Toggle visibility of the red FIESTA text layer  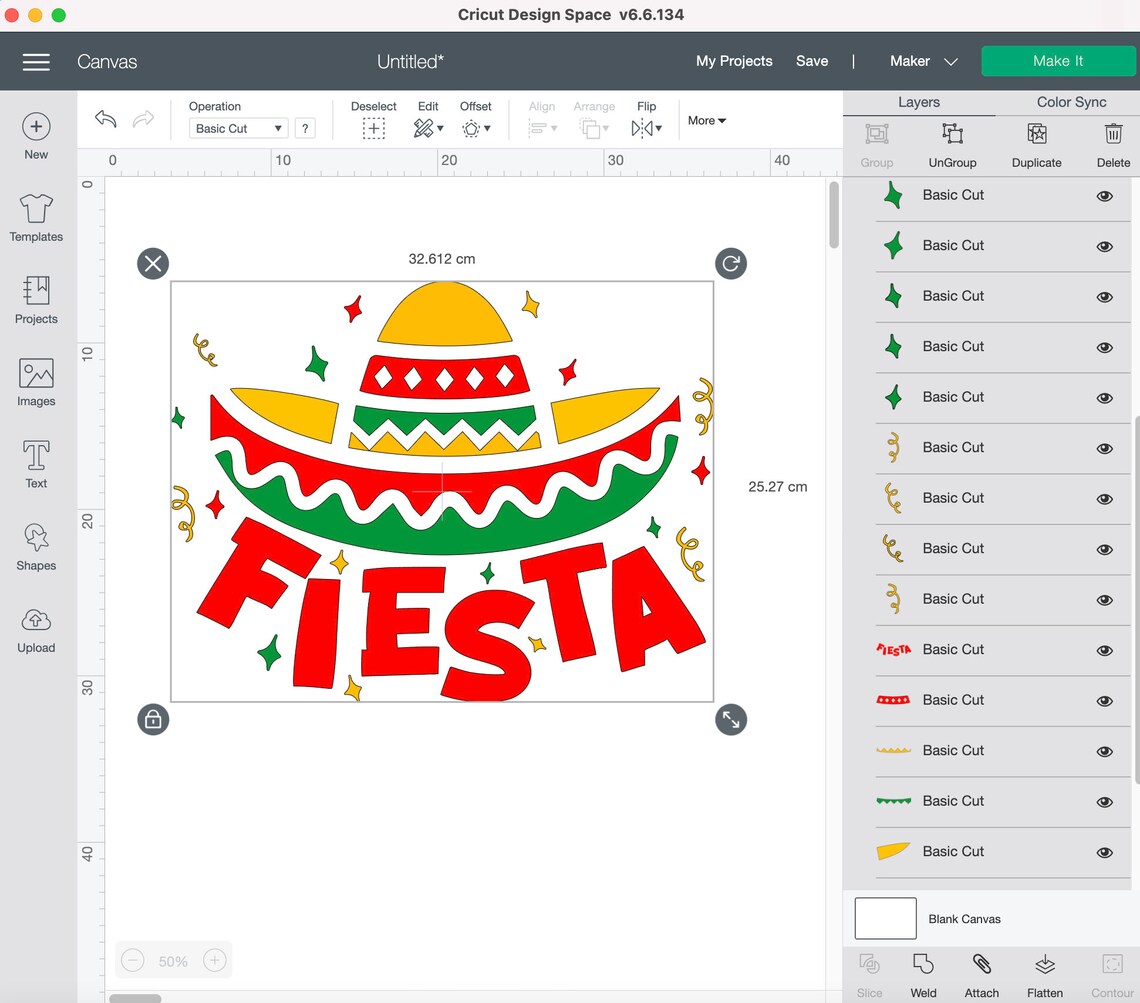(x=1104, y=650)
